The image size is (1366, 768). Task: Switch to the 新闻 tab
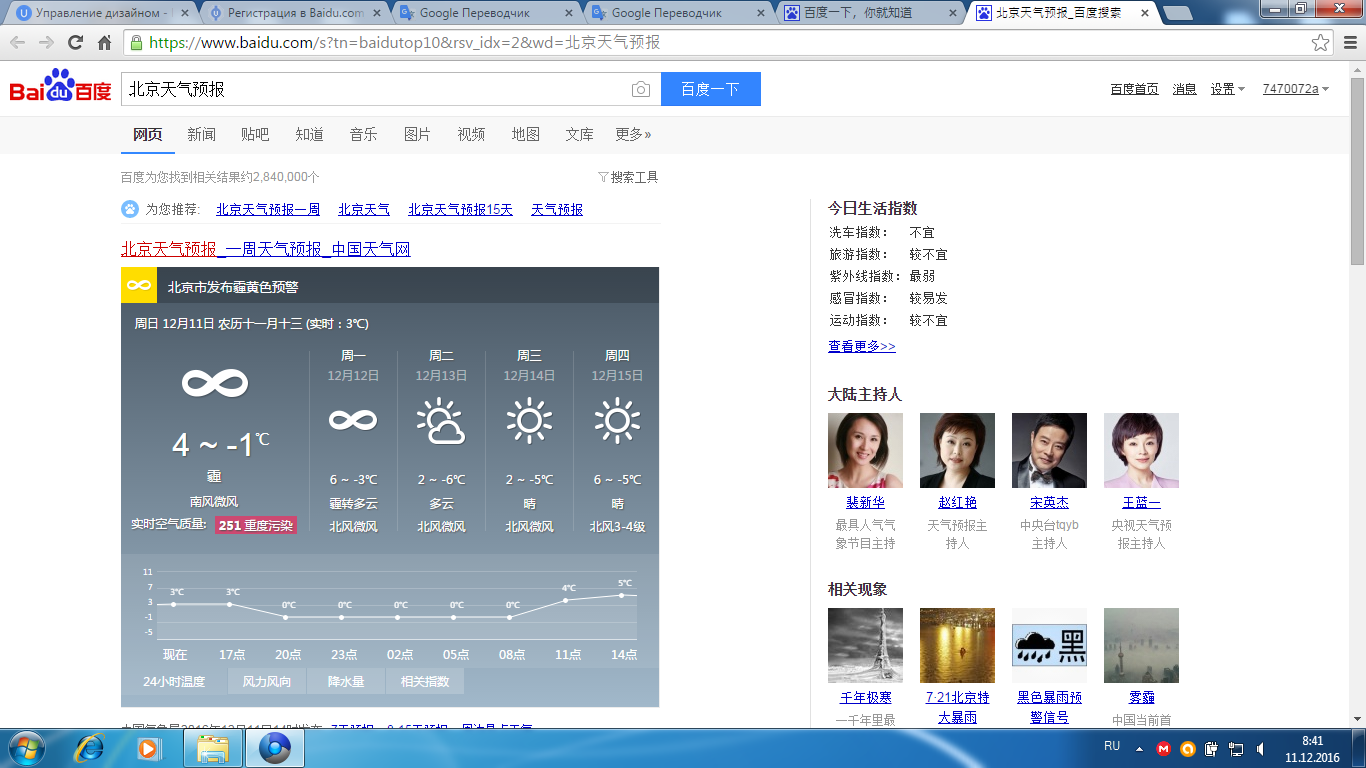[x=201, y=134]
